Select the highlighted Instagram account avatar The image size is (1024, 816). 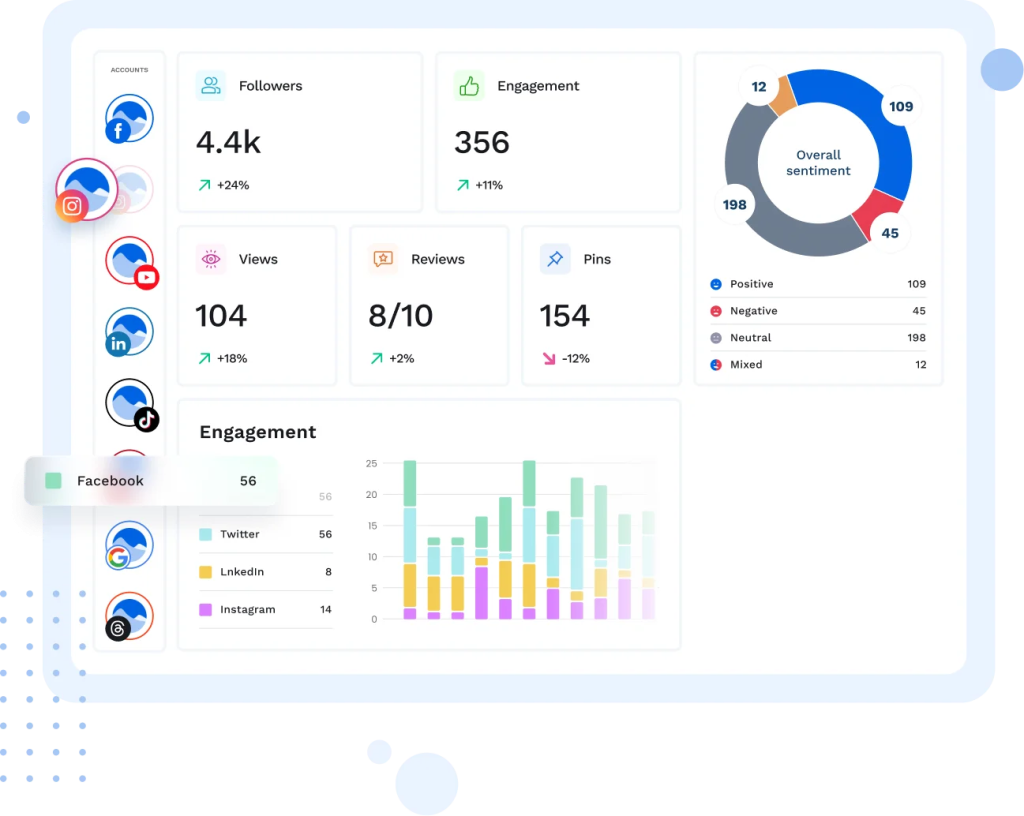(x=86, y=189)
